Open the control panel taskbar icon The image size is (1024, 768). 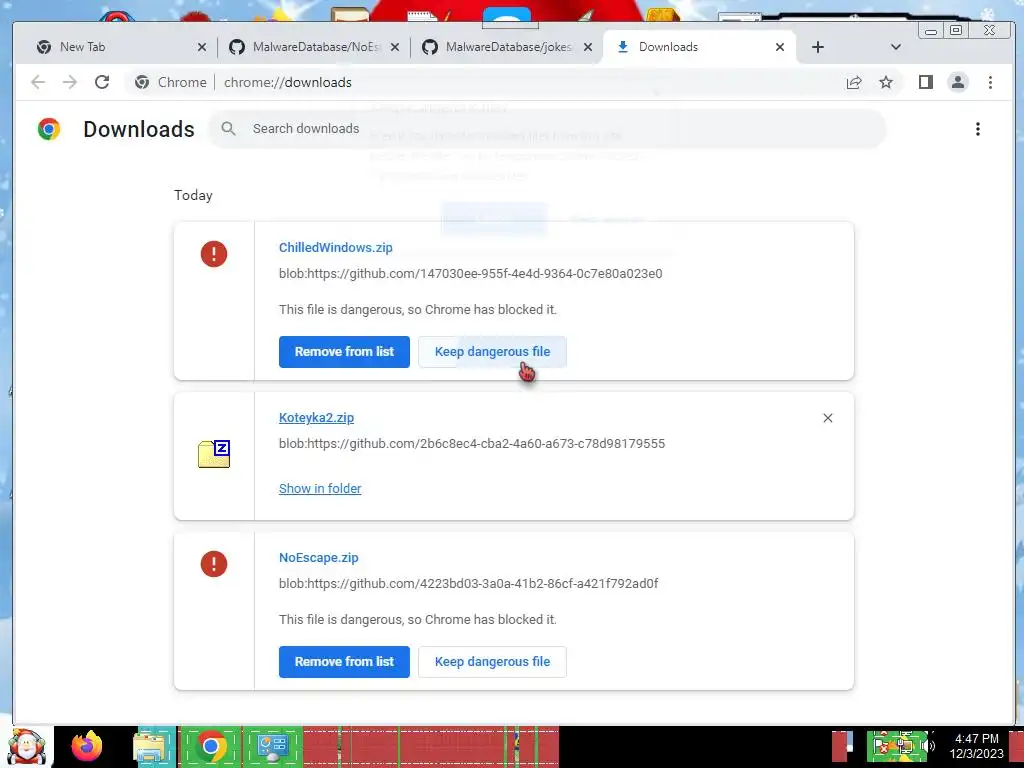point(272,748)
